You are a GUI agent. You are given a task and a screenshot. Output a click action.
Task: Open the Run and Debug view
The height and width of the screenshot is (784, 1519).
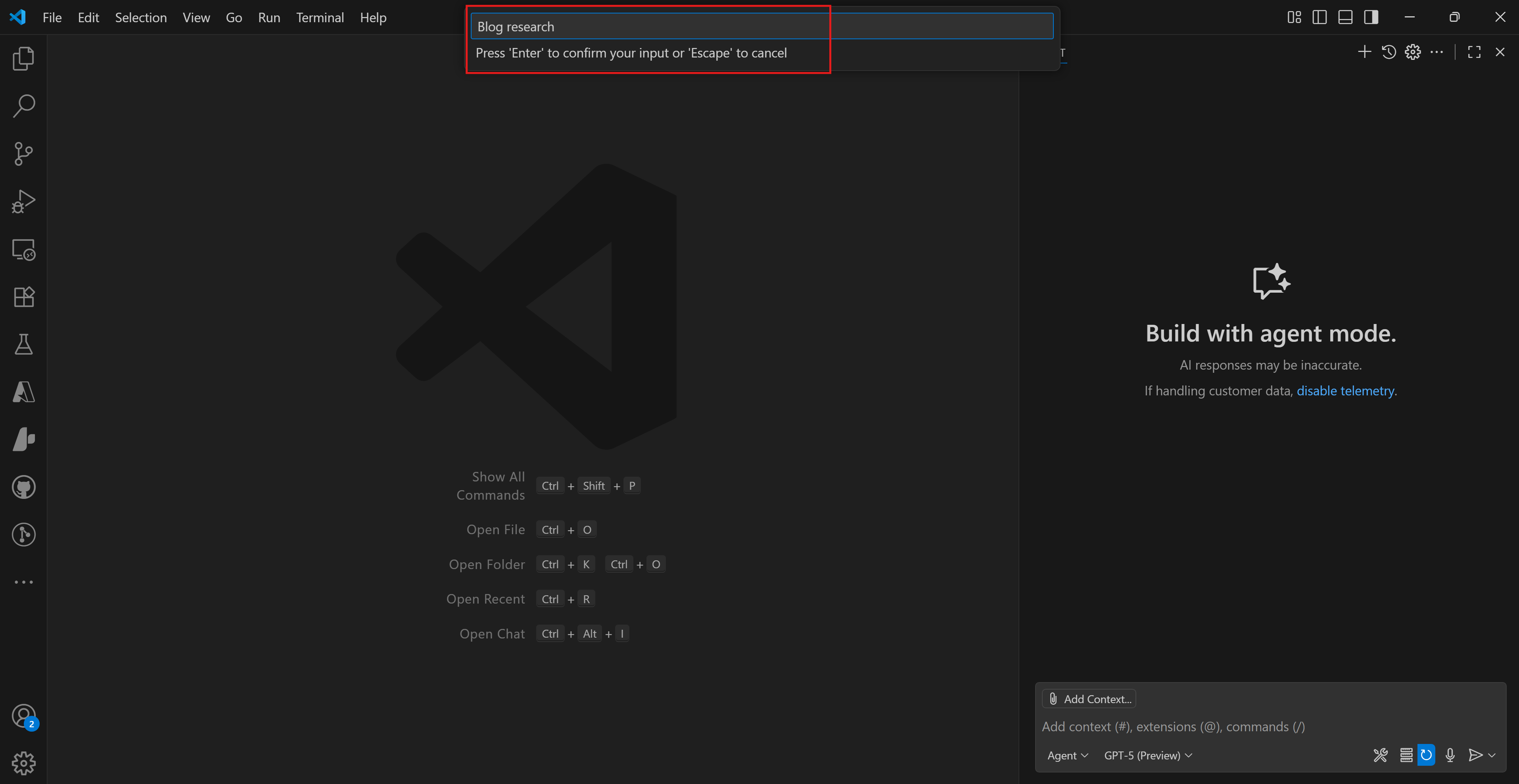(x=23, y=201)
